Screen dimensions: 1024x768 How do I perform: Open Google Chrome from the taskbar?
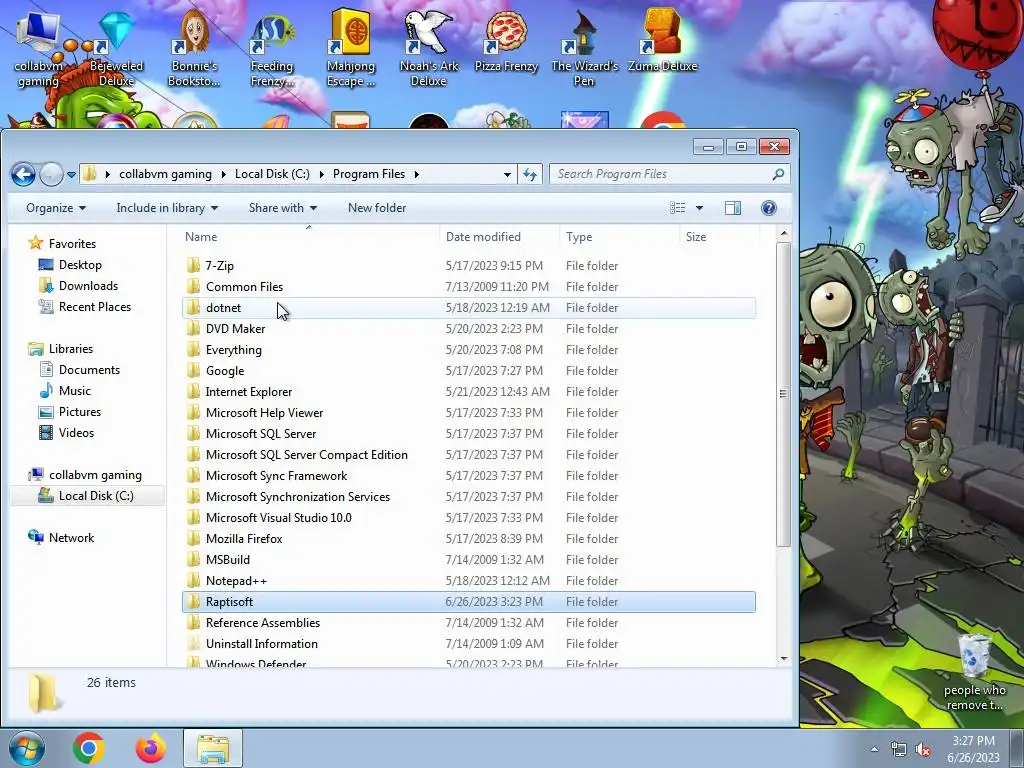click(89, 748)
